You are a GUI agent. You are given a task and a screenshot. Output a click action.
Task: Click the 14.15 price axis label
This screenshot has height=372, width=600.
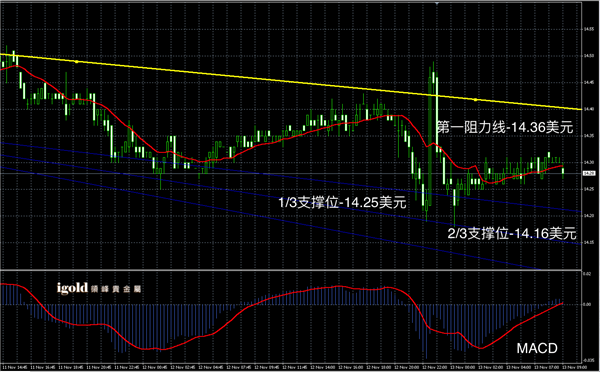point(588,242)
